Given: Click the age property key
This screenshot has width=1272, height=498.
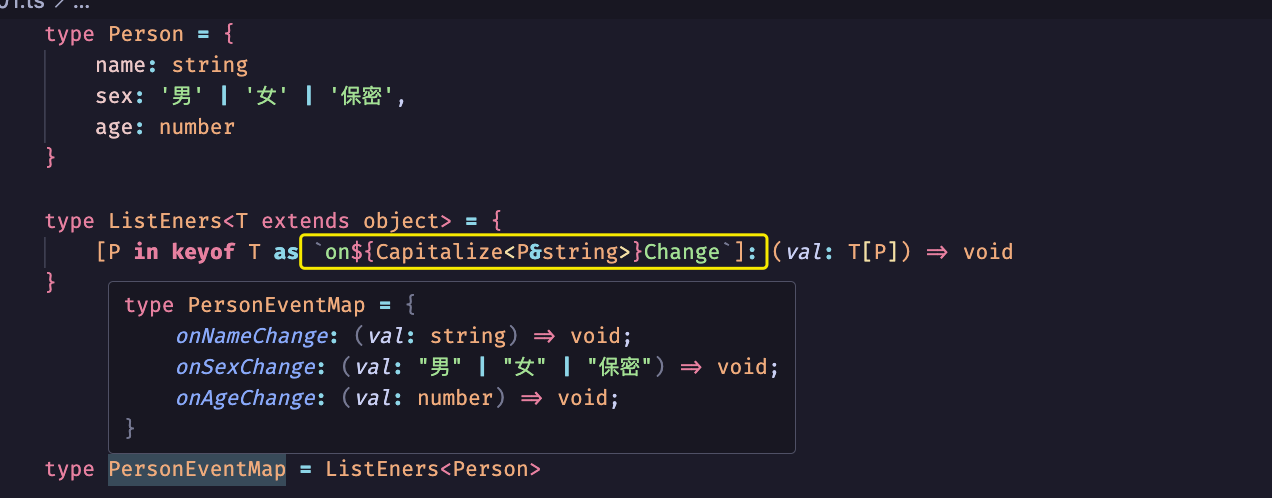Looking at the screenshot, I should [x=114, y=127].
